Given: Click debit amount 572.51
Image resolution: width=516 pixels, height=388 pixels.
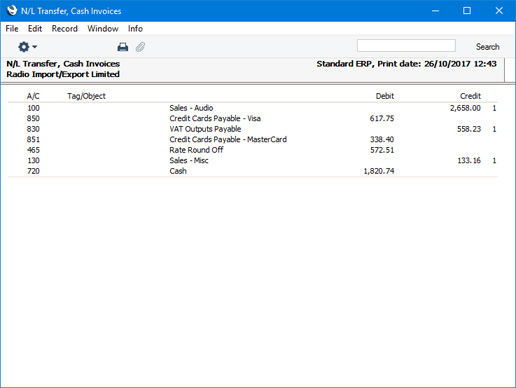Looking at the screenshot, I should coord(382,150).
